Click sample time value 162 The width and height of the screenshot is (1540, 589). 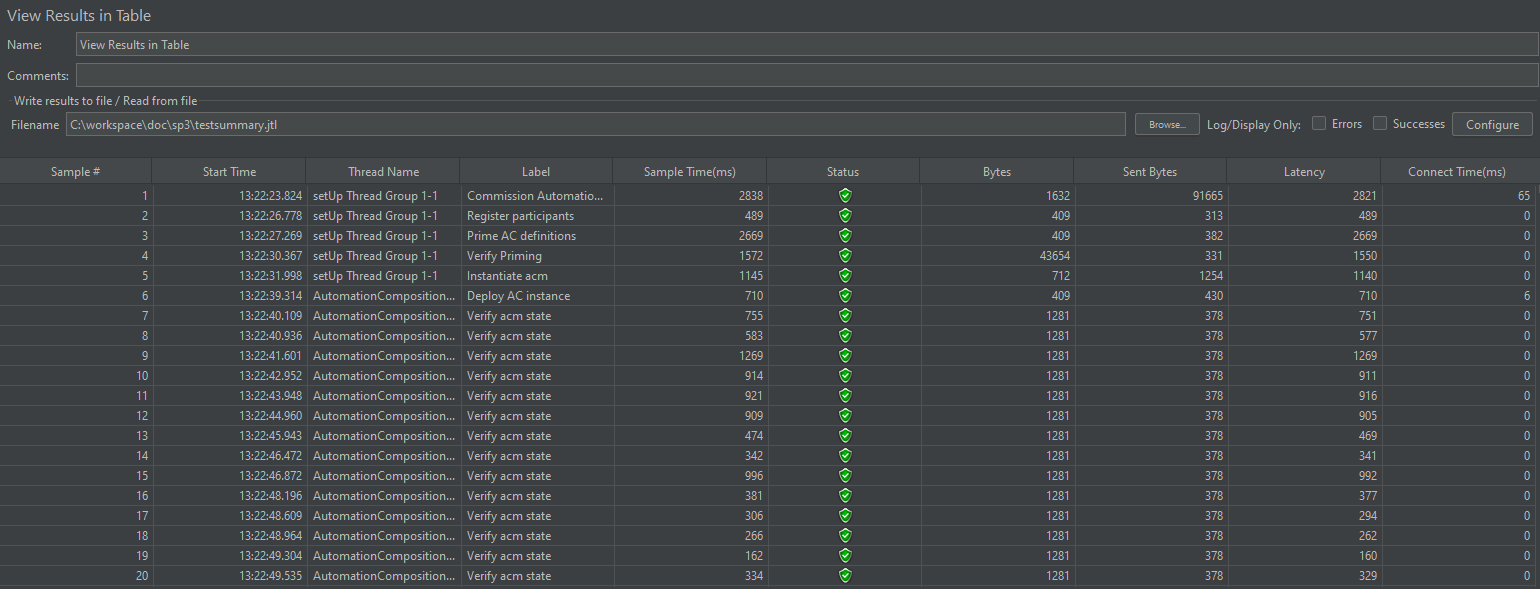click(753, 556)
